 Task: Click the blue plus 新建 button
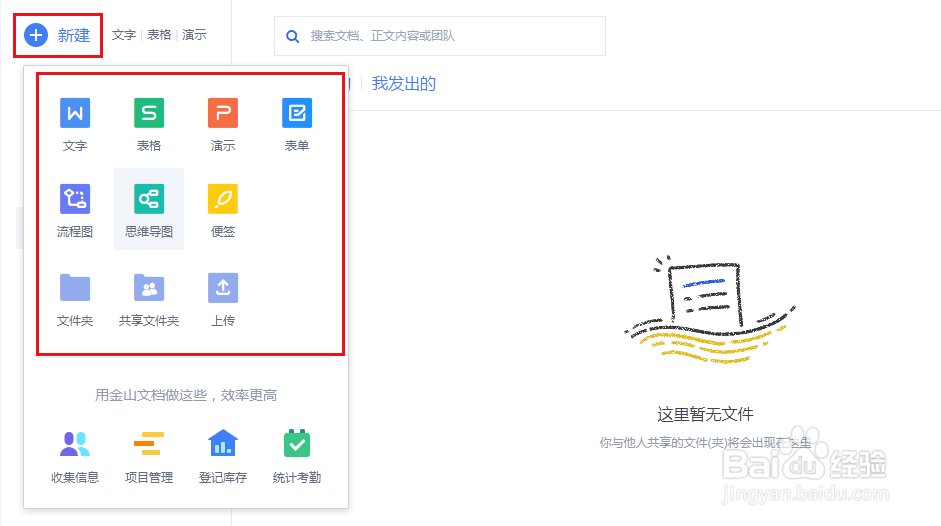pyautogui.click(x=57, y=35)
